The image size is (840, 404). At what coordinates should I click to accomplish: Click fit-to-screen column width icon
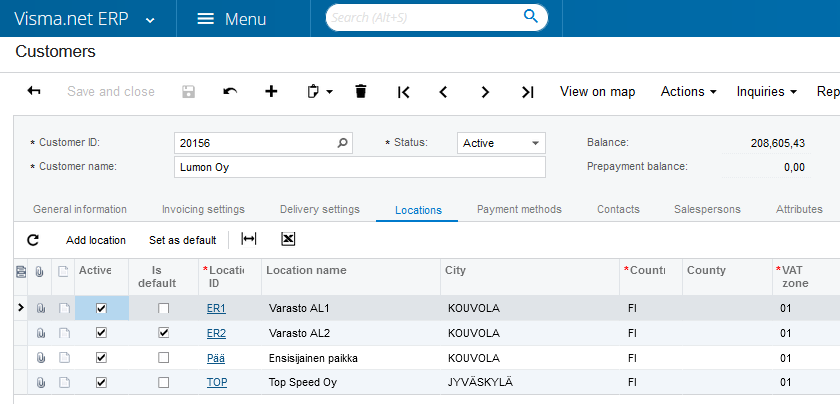[249, 240]
